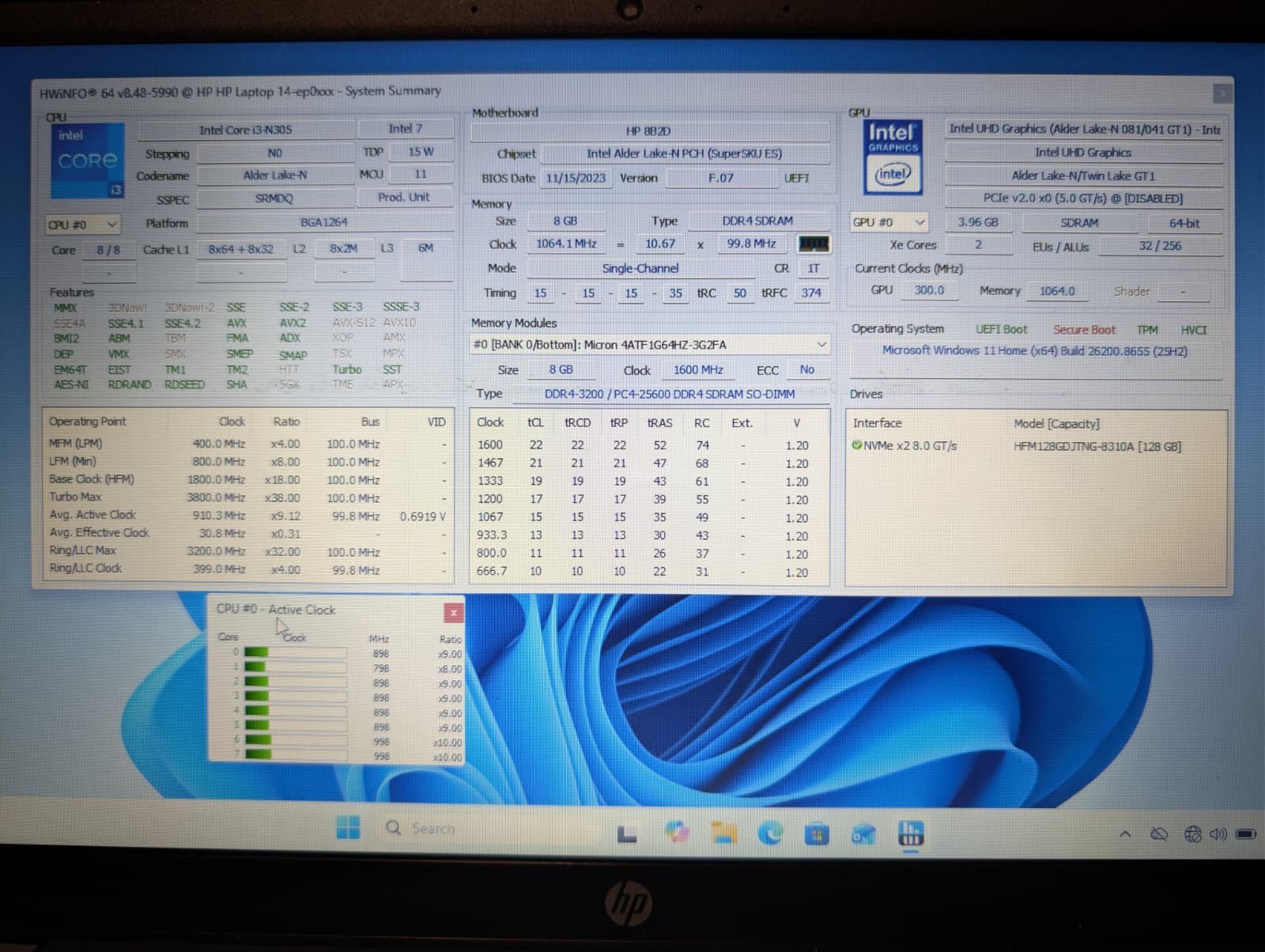Screen dimensions: 1265x952
Task: Click the 1064.1 MHz memory clock value
Action: coord(566,244)
